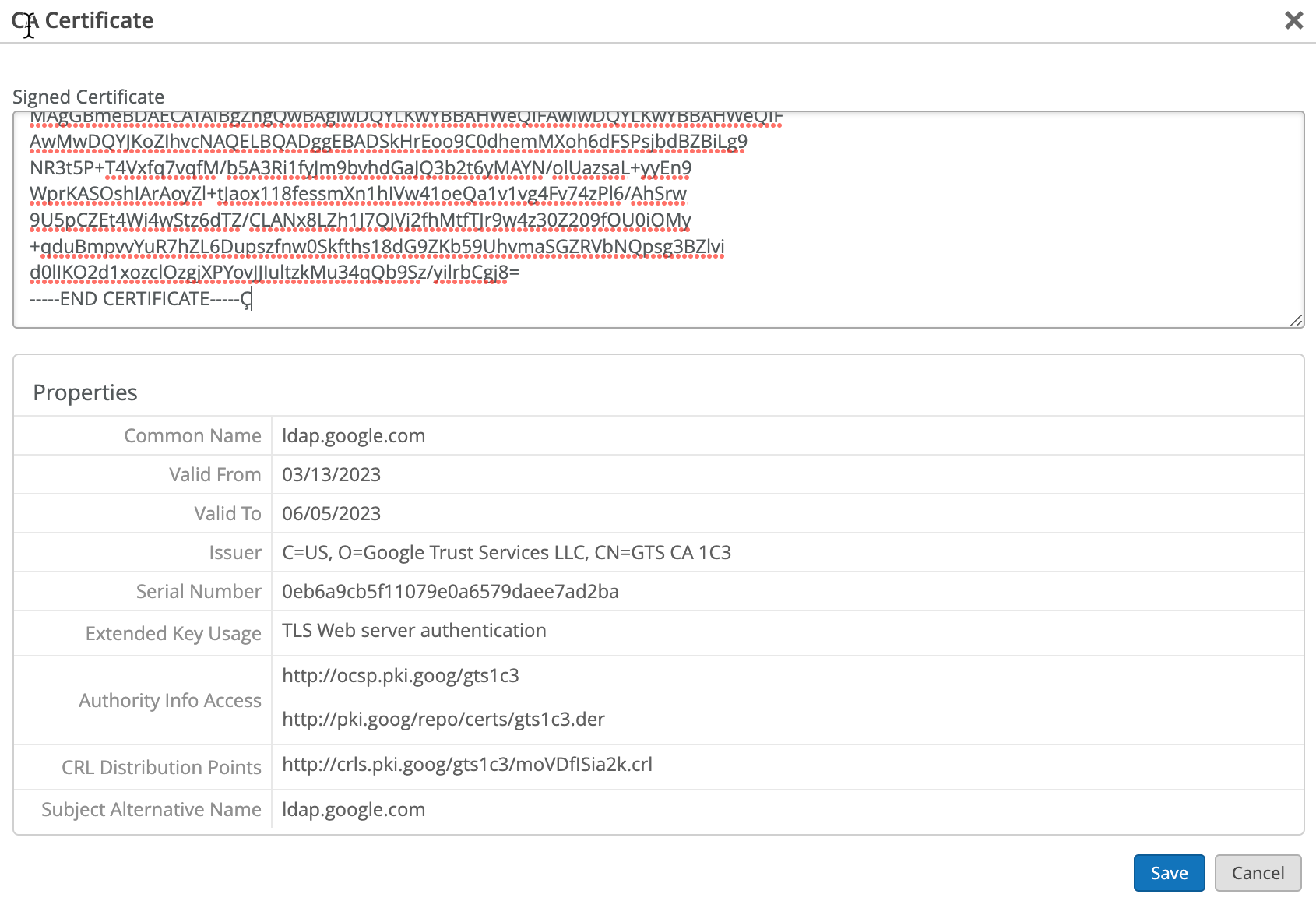Select the Issuer value text
This screenshot has height=908, width=1316.
[506, 553]
